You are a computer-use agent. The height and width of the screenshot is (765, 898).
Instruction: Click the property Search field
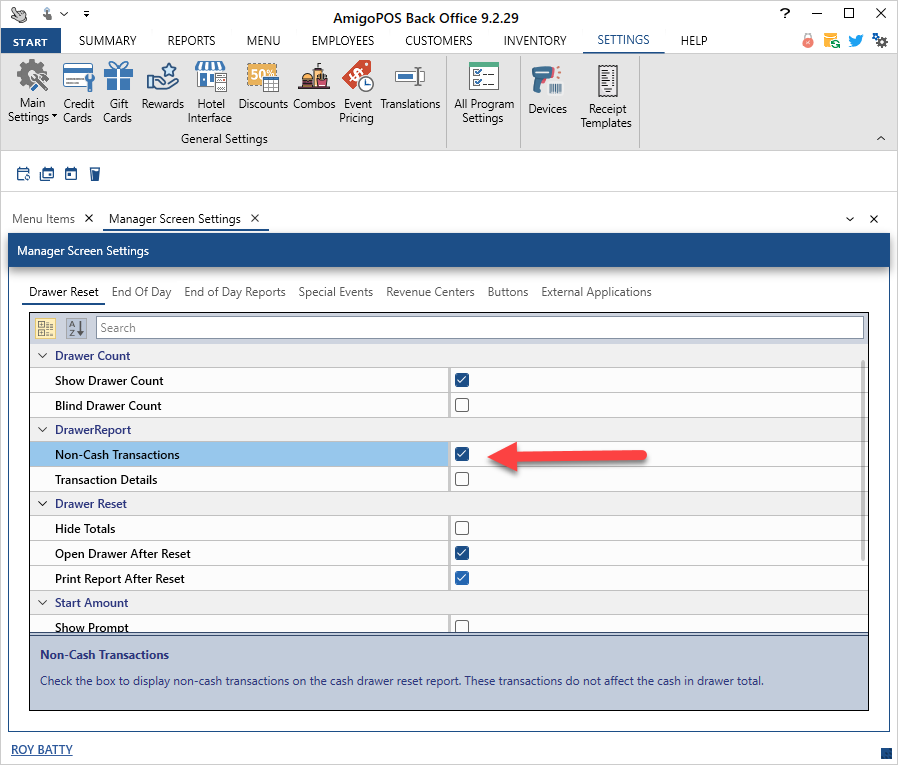(x=478, y=328)
